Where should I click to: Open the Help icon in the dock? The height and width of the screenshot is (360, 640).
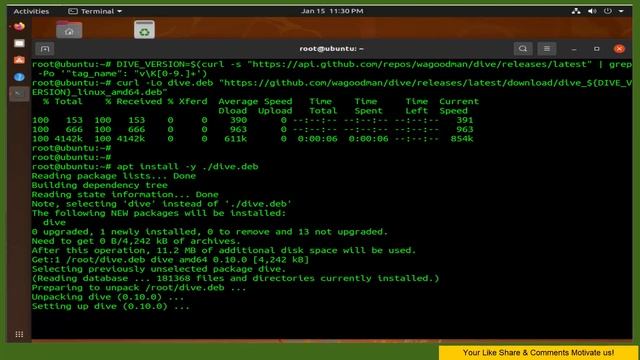19,77
